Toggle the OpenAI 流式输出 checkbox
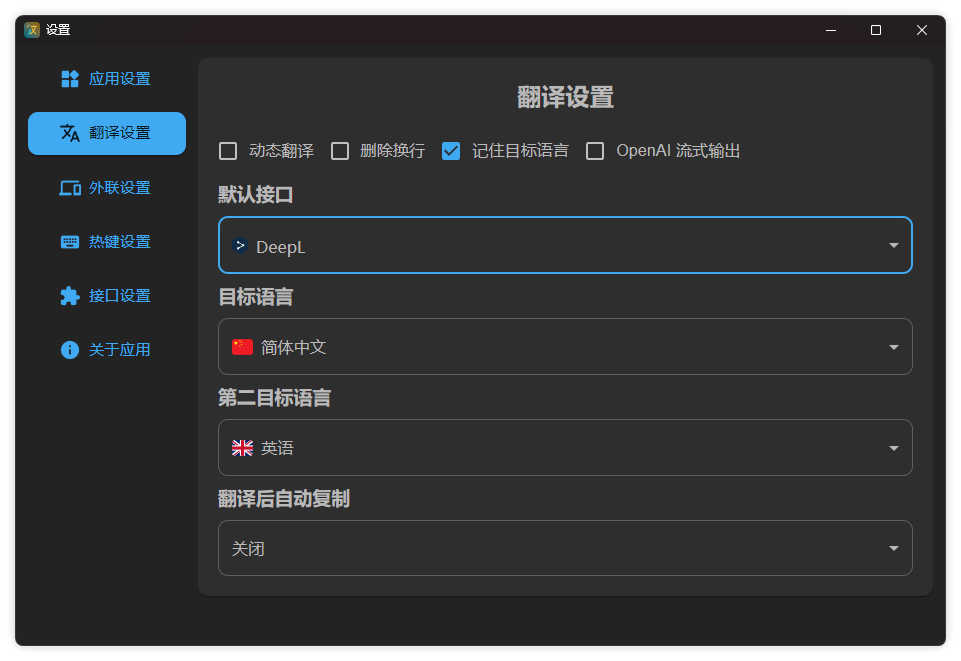The image size is (961, 661). (595, 151)
